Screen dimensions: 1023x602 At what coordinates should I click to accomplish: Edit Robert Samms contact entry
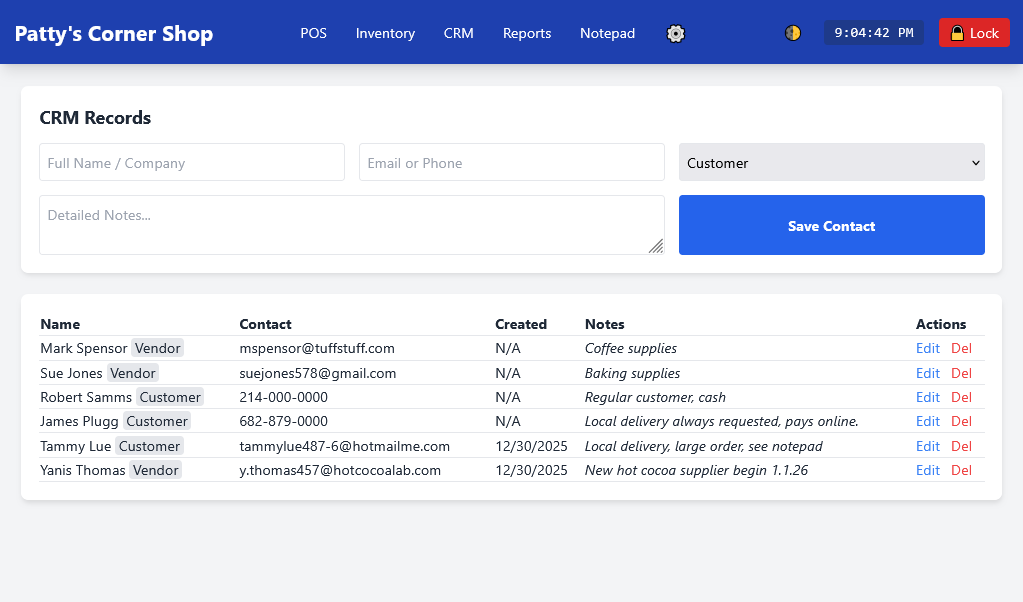click(x=928, y=397)
